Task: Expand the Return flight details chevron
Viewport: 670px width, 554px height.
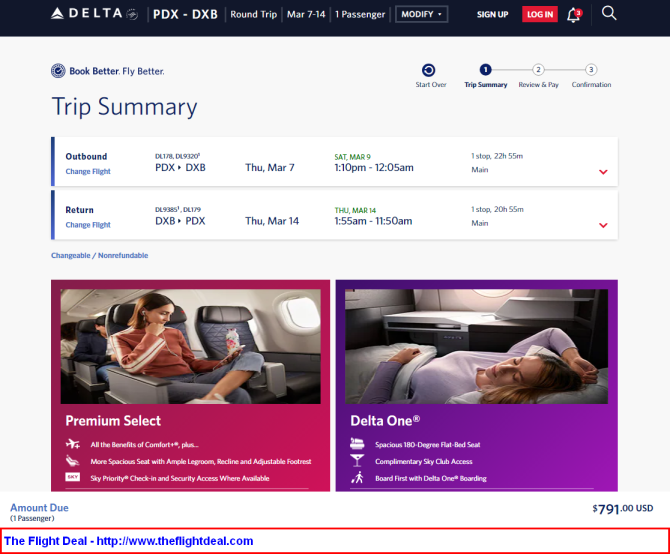Action: [x=603, y=226]
